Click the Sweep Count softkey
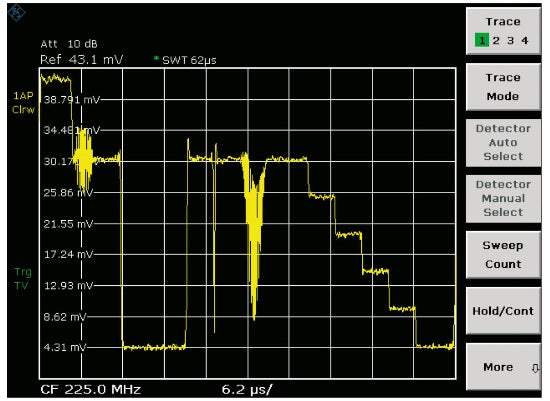The width and height of the screenshot is (550, 401). tap(503, 255)
